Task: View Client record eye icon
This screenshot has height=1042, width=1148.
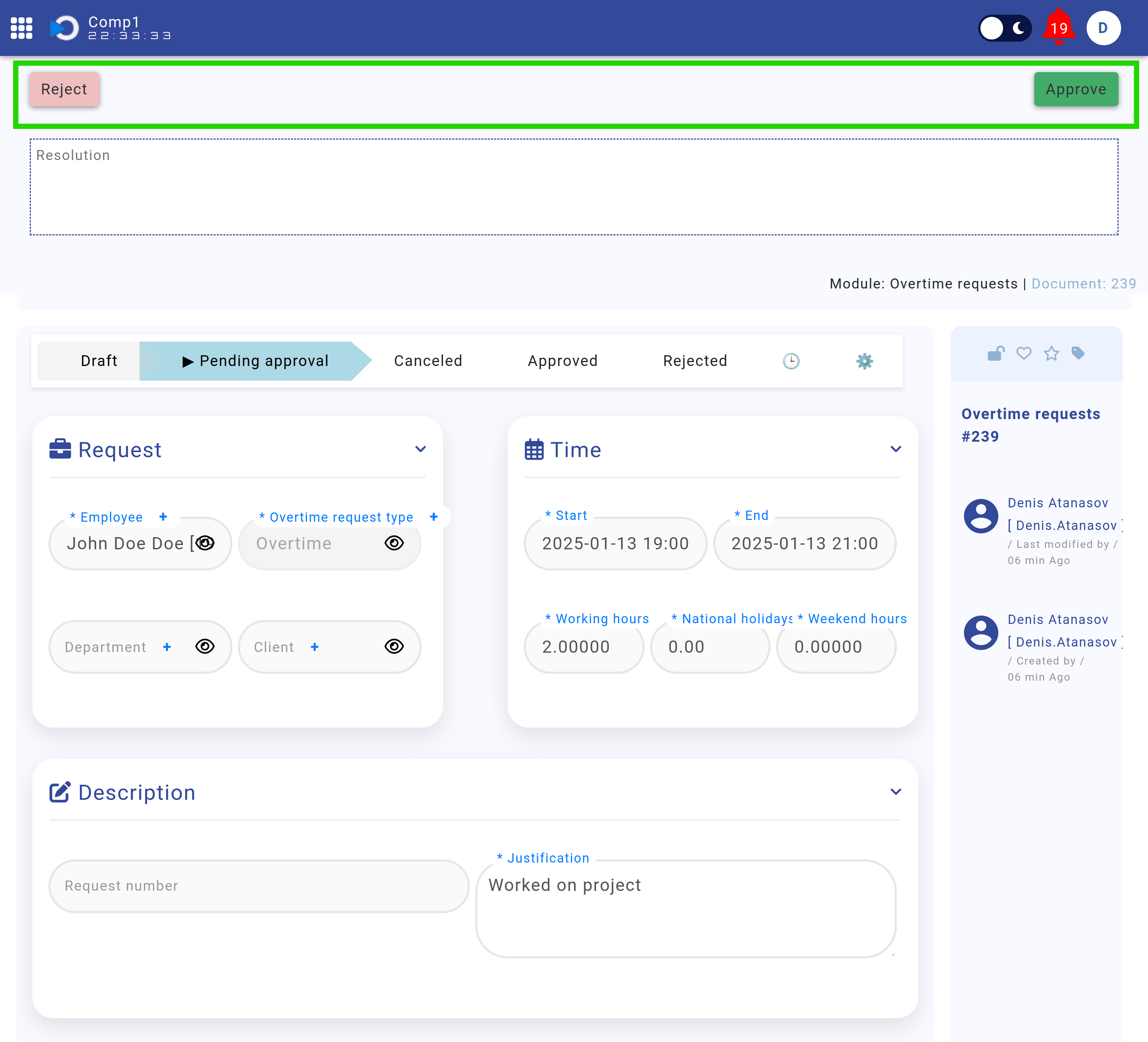Action: [x=394, y=647]
